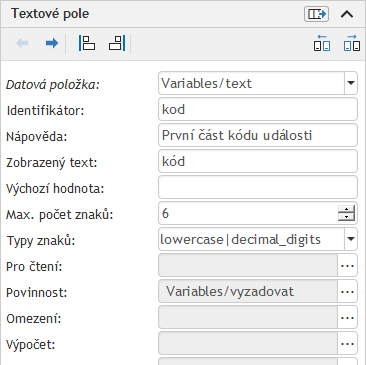Click the Textové pole panel title

click(x=50, y=14)
